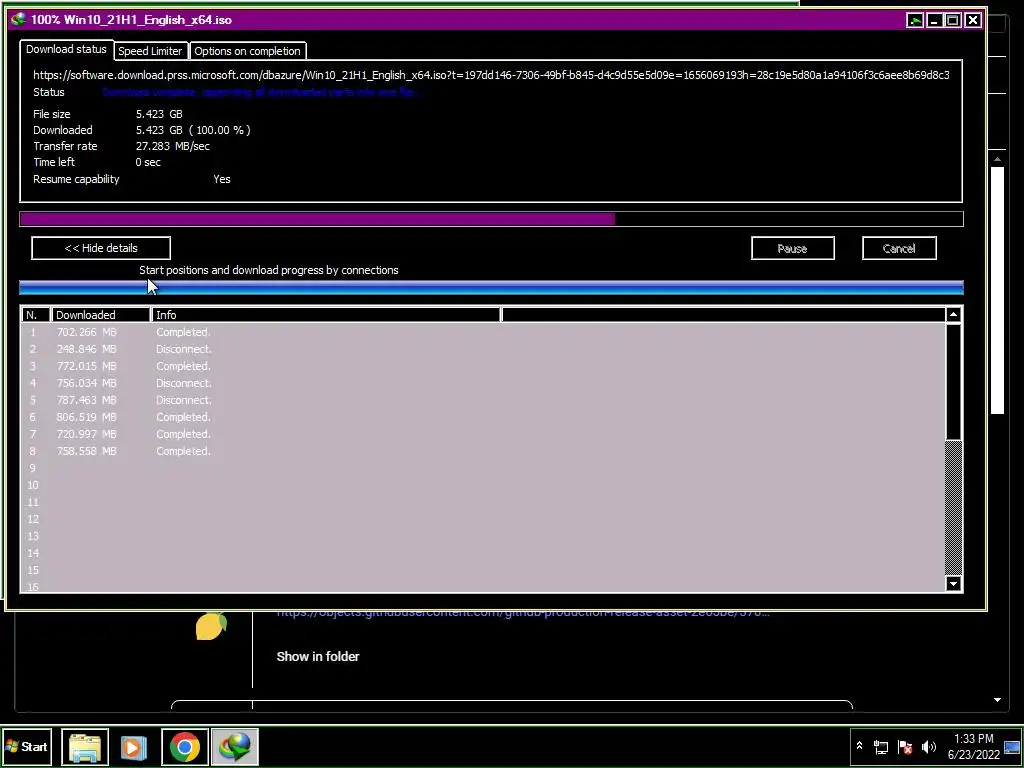The height and width of the screenshot is (768, 1024).
Task: Select connection row with 756.034 MB
Action: click(x=483, y=383)
